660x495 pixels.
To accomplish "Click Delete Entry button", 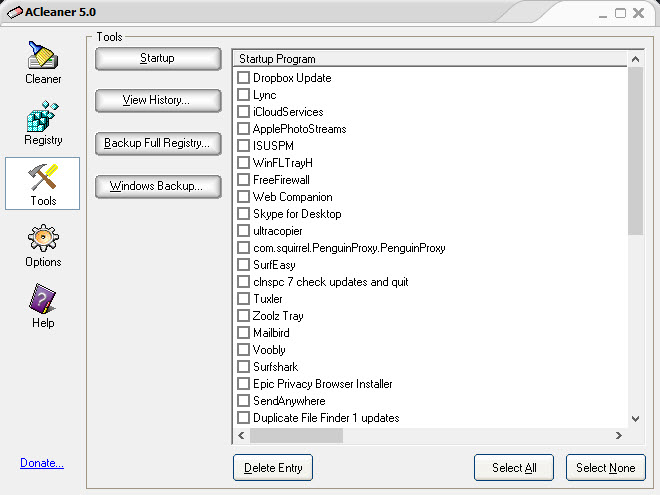I will pyautogui.click(x=273, y=467).
